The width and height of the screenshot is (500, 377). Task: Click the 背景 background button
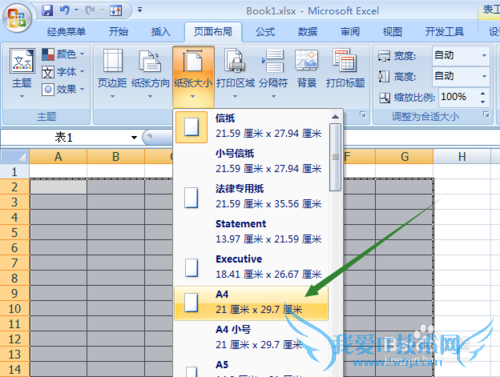(307, 69)
